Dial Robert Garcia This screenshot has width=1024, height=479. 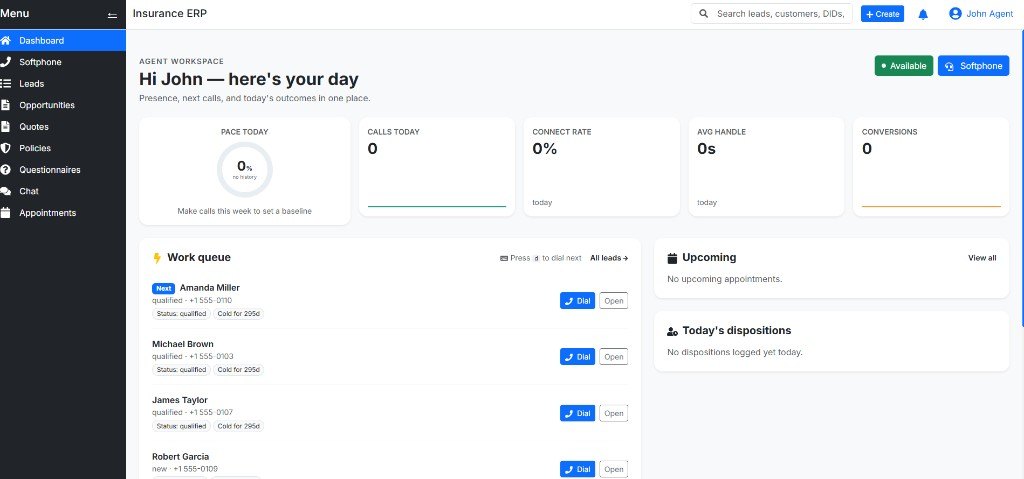point(577,469)
